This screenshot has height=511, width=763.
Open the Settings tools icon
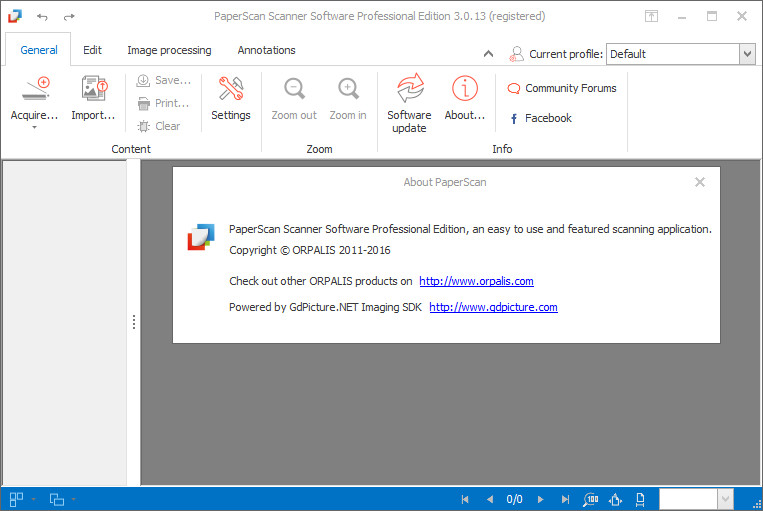(x=231, y=89)
